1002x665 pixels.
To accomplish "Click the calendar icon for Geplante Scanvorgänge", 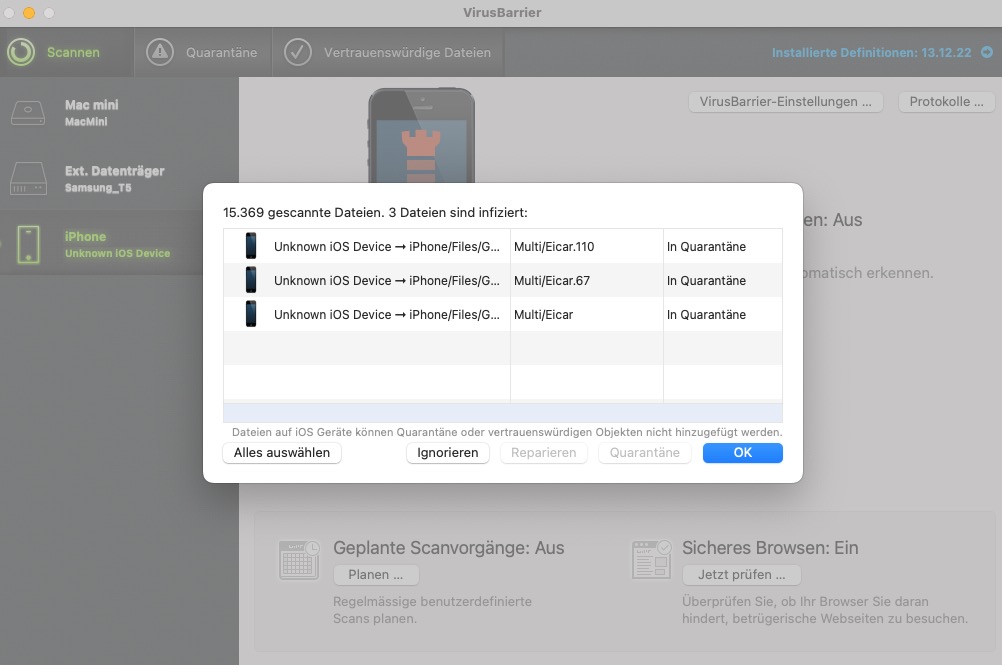I will pyautogui.click(x=299, y=560).
